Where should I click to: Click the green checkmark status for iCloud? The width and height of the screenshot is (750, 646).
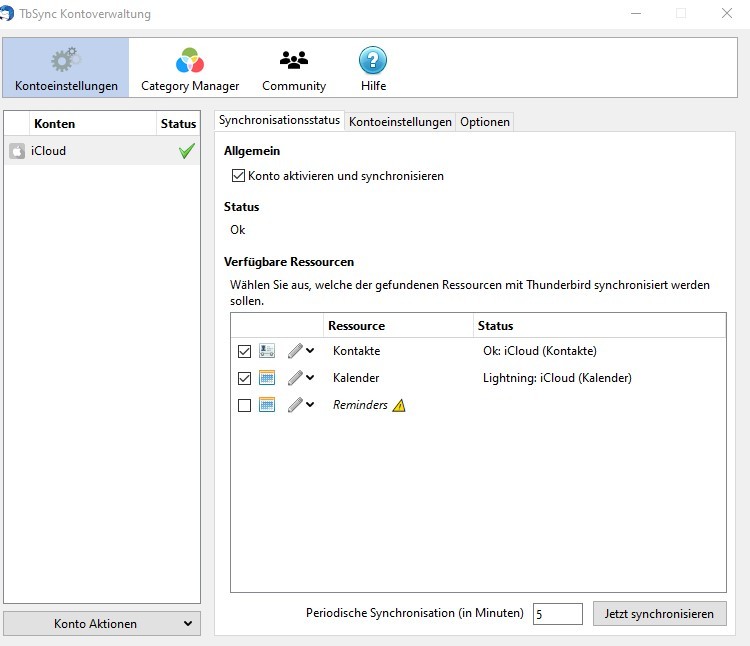coord(186,151)
